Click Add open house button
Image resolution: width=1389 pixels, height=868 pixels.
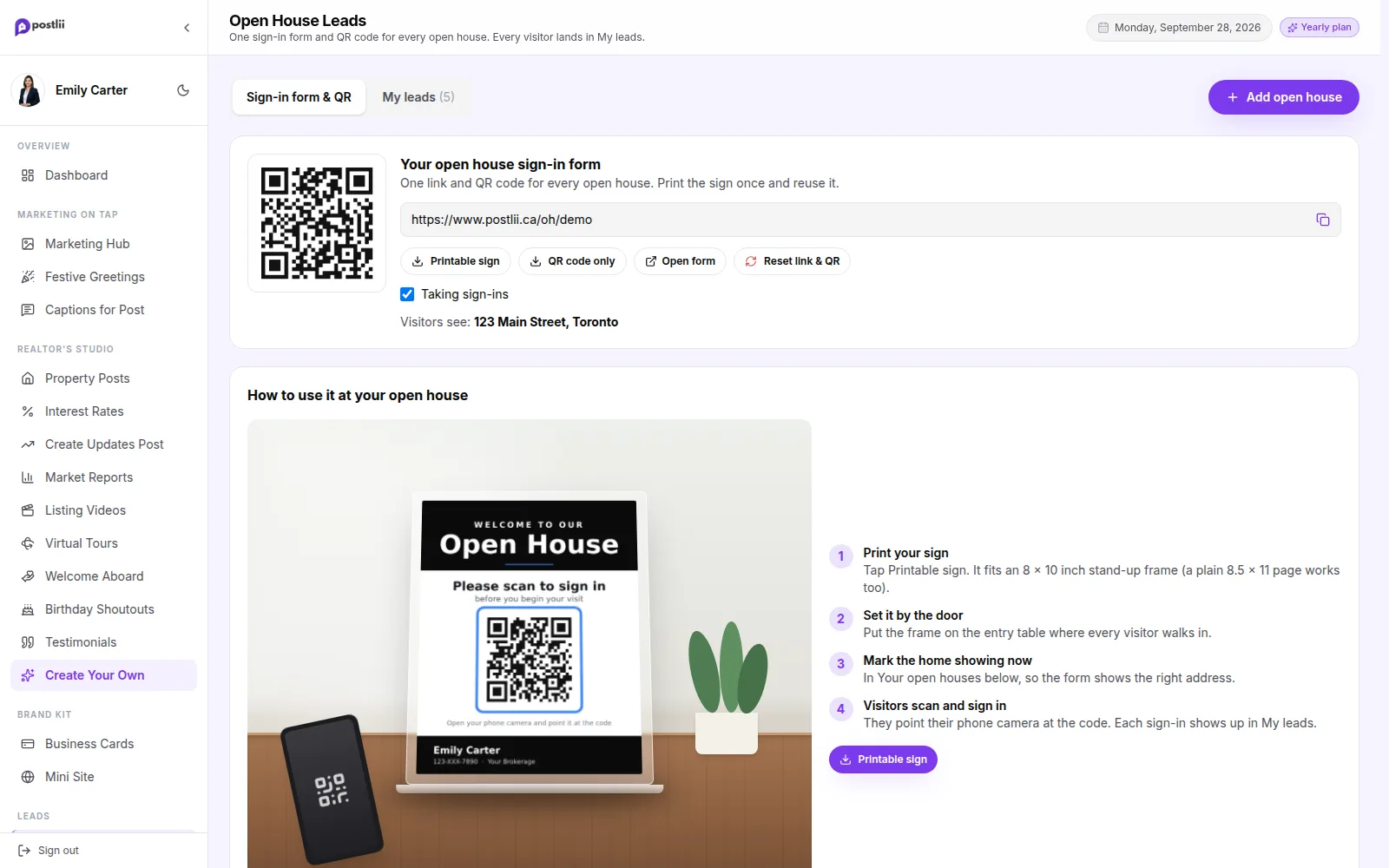coord(1283,97)
